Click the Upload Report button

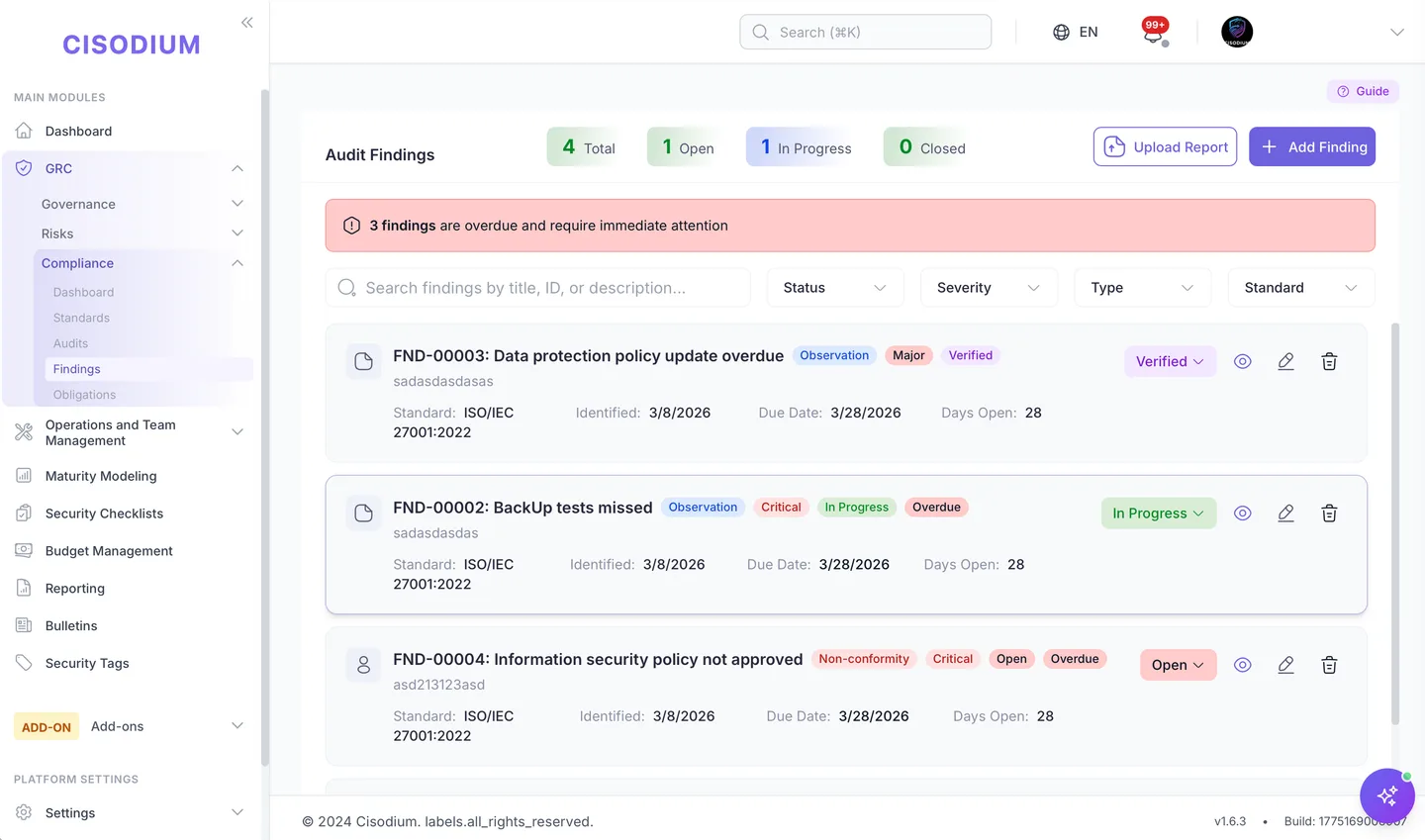pyautogui.click(x=1165, y=146)
